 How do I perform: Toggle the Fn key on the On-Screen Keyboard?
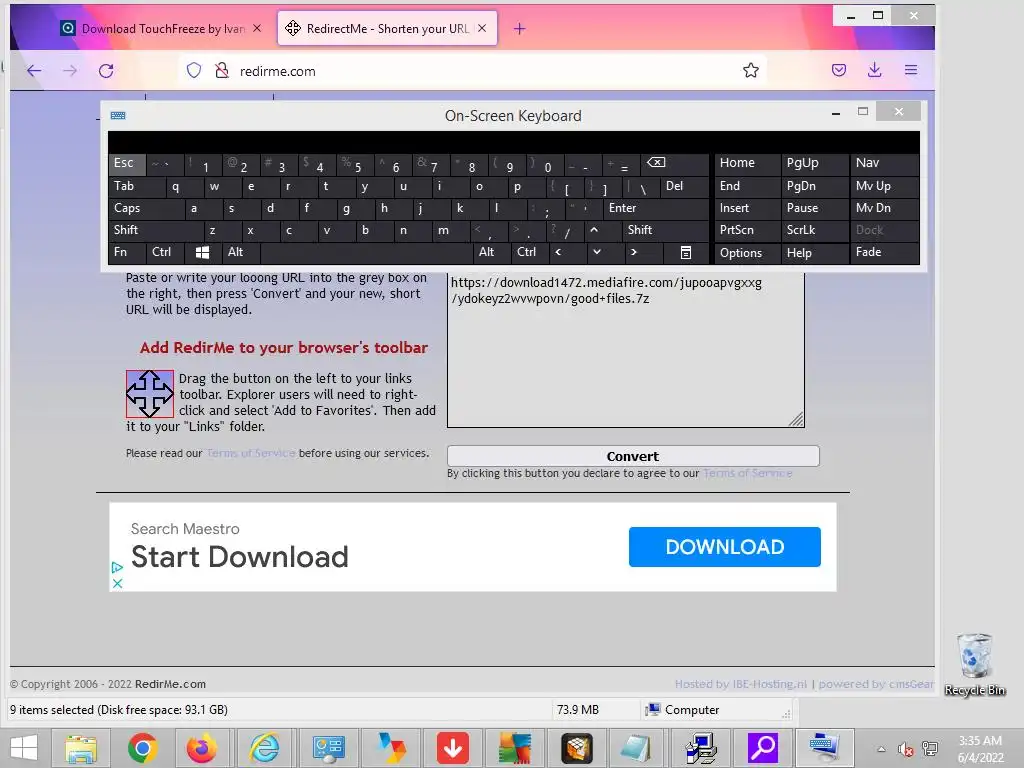coord(127,252)
